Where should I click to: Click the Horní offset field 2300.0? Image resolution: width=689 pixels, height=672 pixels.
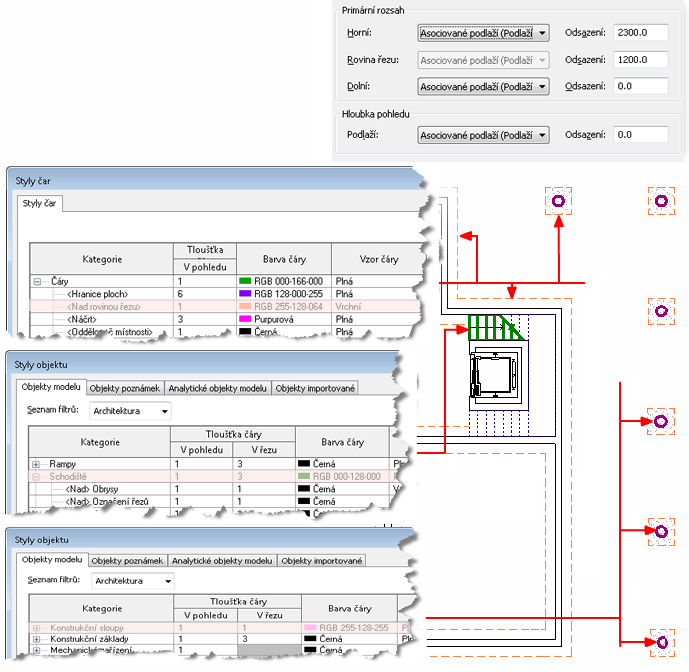[x=641, y=33]
